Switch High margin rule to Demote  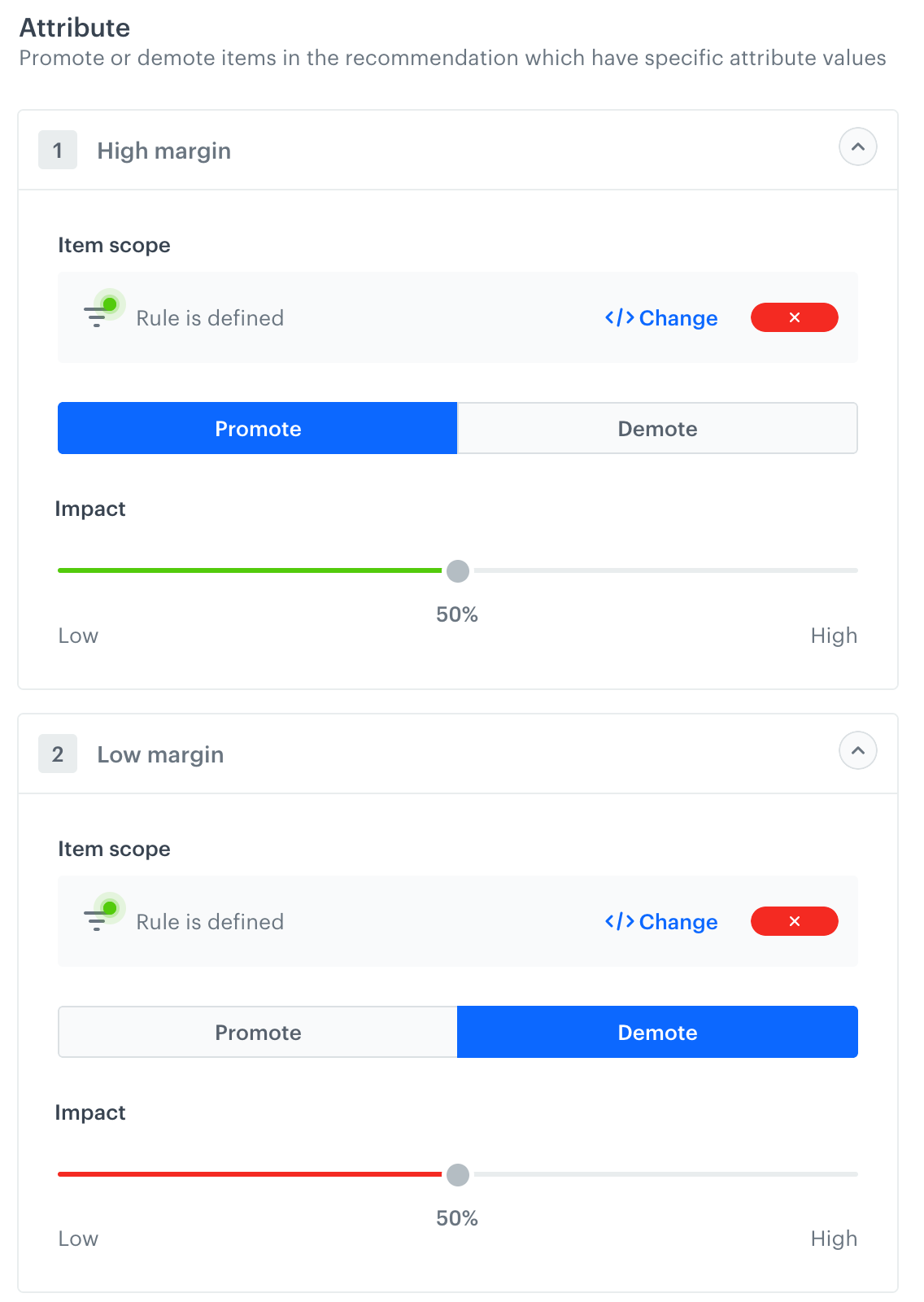(x=657, y=428)
